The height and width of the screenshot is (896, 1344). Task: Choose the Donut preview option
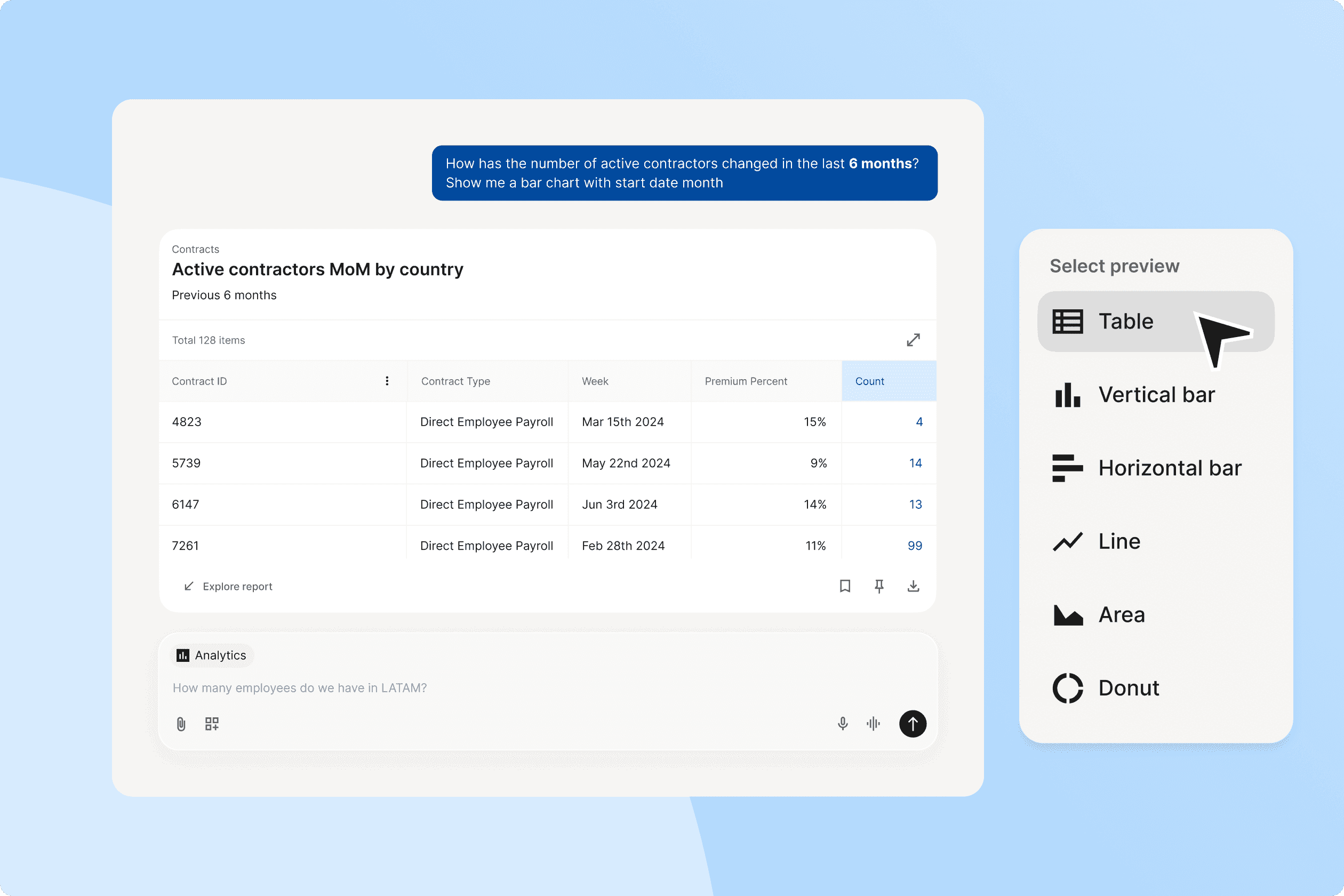(x=1155, y=688)
